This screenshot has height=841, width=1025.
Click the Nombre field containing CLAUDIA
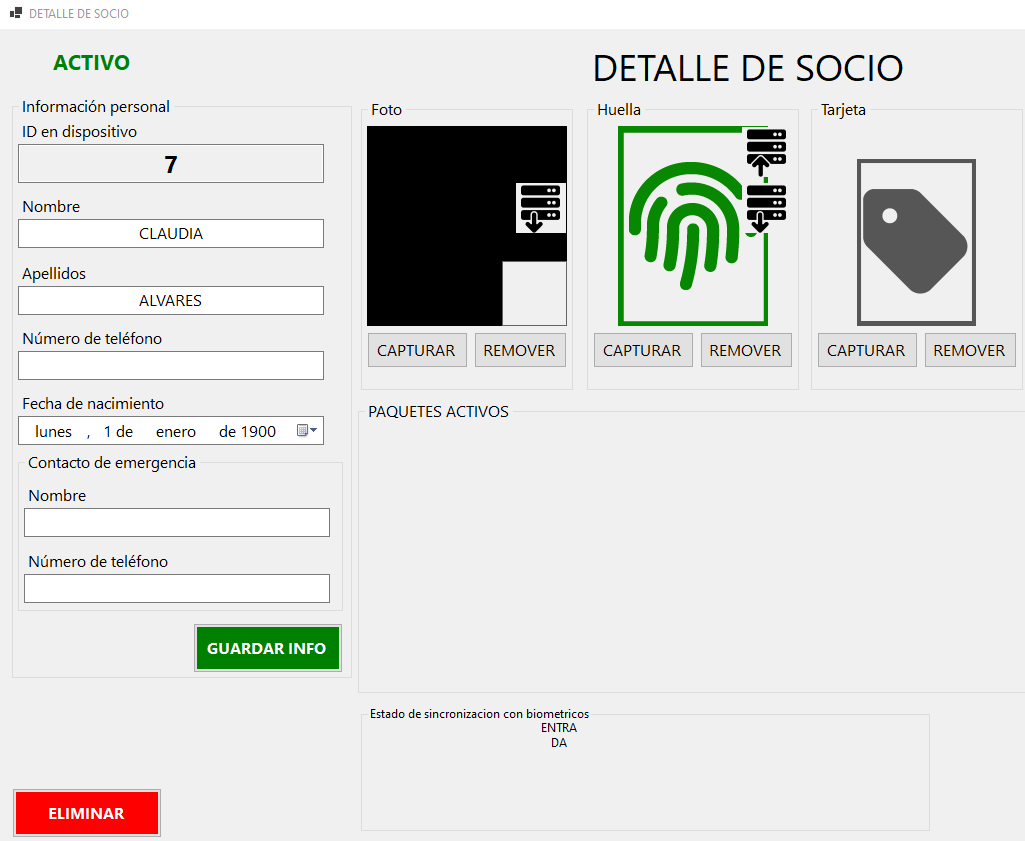[171, 234]
